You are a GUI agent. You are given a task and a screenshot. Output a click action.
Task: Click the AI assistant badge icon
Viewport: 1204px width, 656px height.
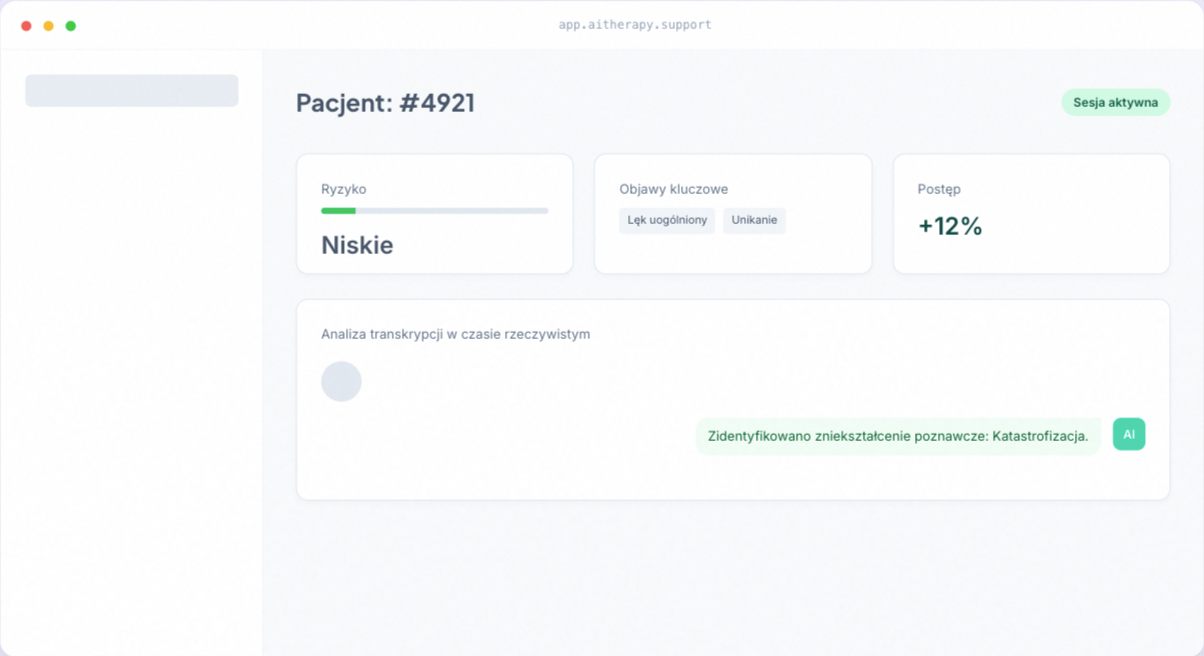(1128, 434)
